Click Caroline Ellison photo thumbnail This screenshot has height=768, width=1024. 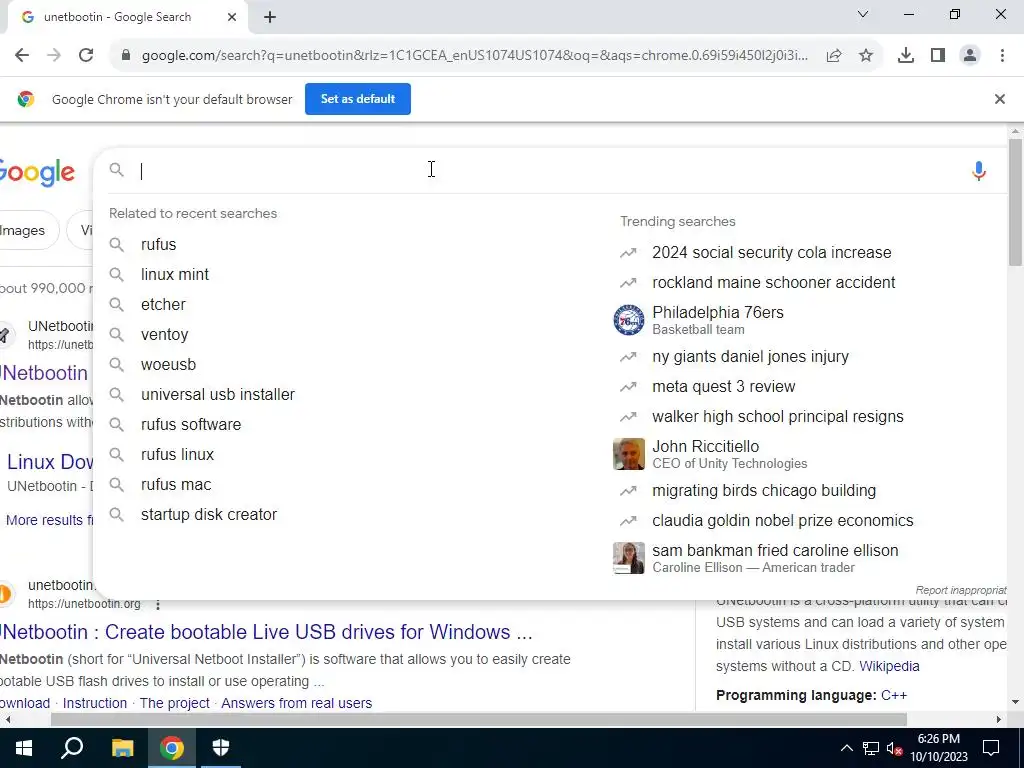pyautogui.click(x=629, y=558)
